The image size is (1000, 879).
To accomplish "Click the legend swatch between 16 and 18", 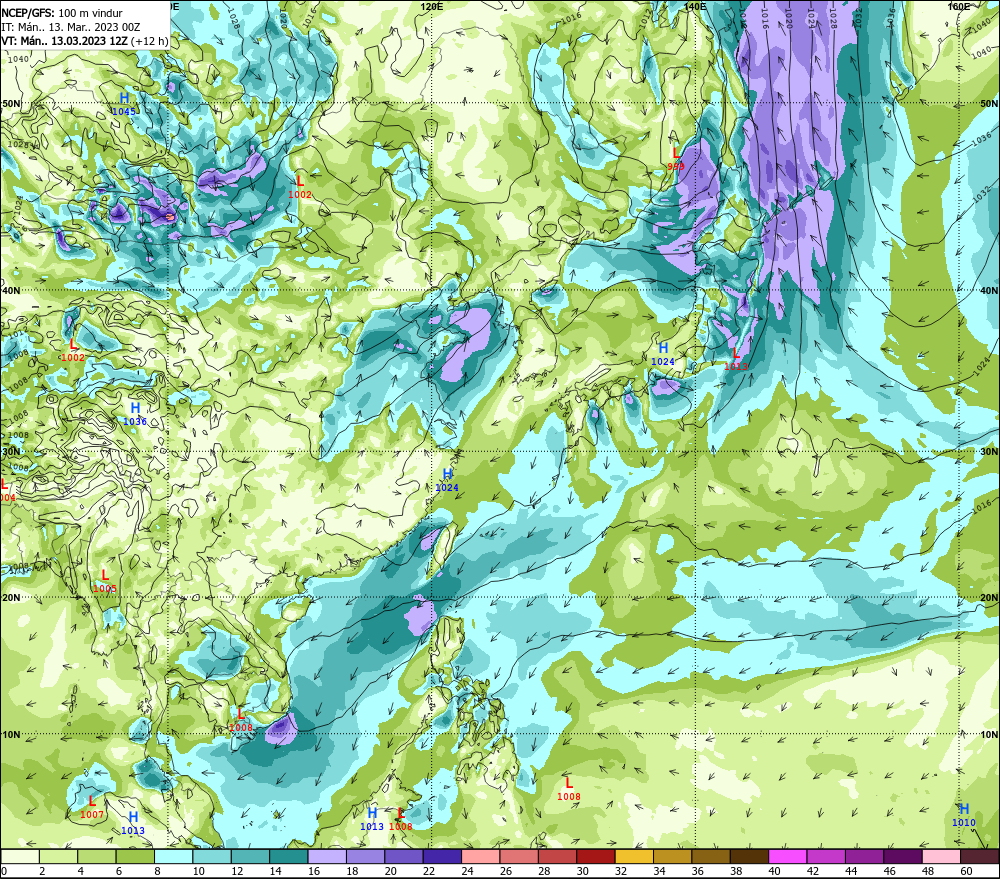I will click(x=327, y=856).
